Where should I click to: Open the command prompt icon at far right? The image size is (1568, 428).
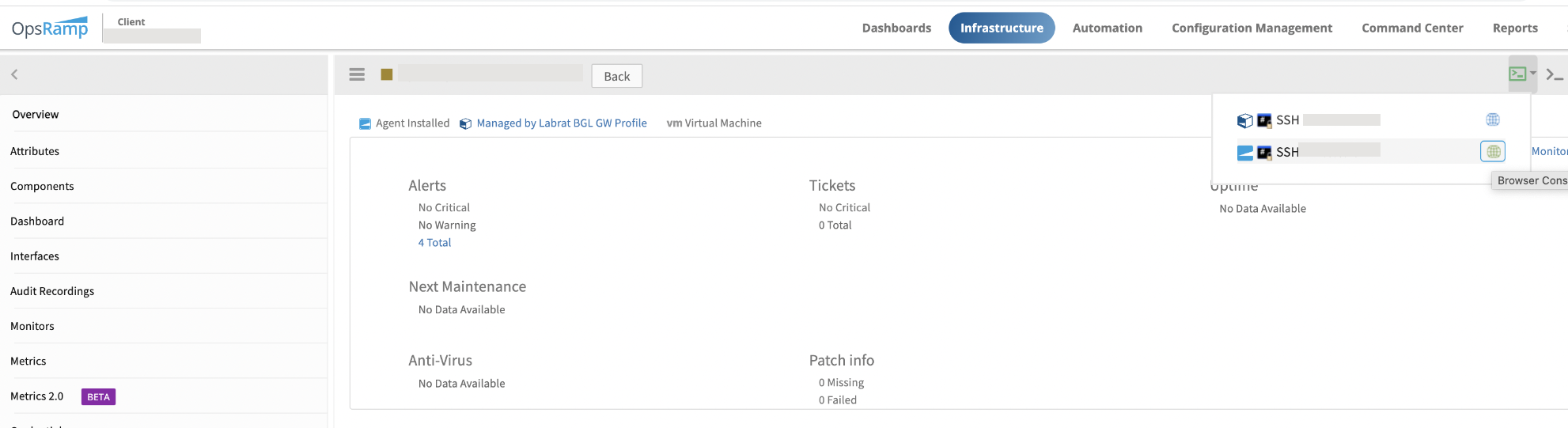(1555, 75)
